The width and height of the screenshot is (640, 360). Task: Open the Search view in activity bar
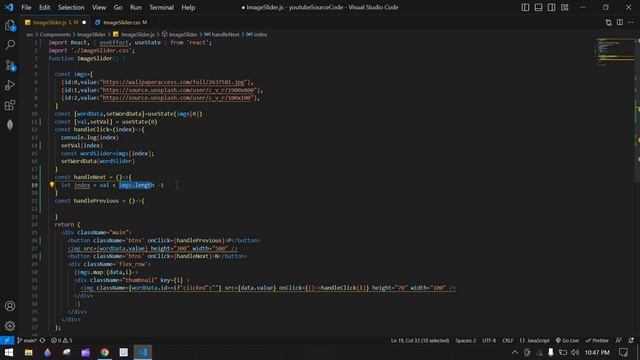[10, 44]
